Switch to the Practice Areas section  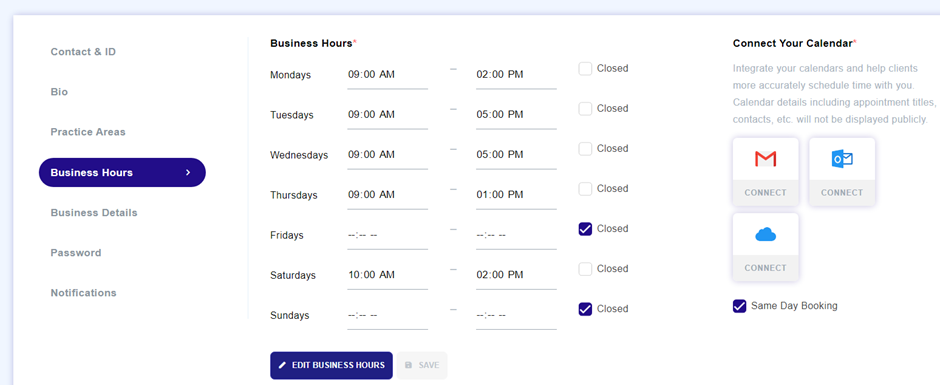(x=88, y=132)
